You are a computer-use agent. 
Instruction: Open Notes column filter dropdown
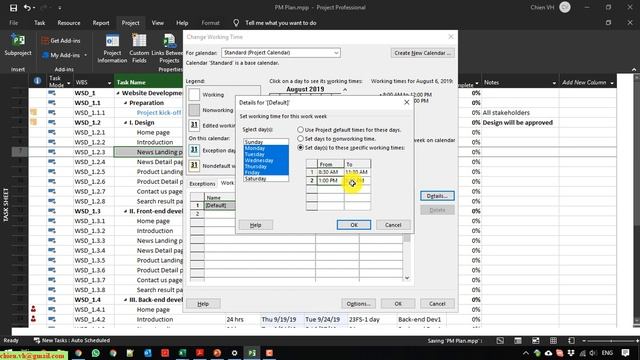(554, 83)
